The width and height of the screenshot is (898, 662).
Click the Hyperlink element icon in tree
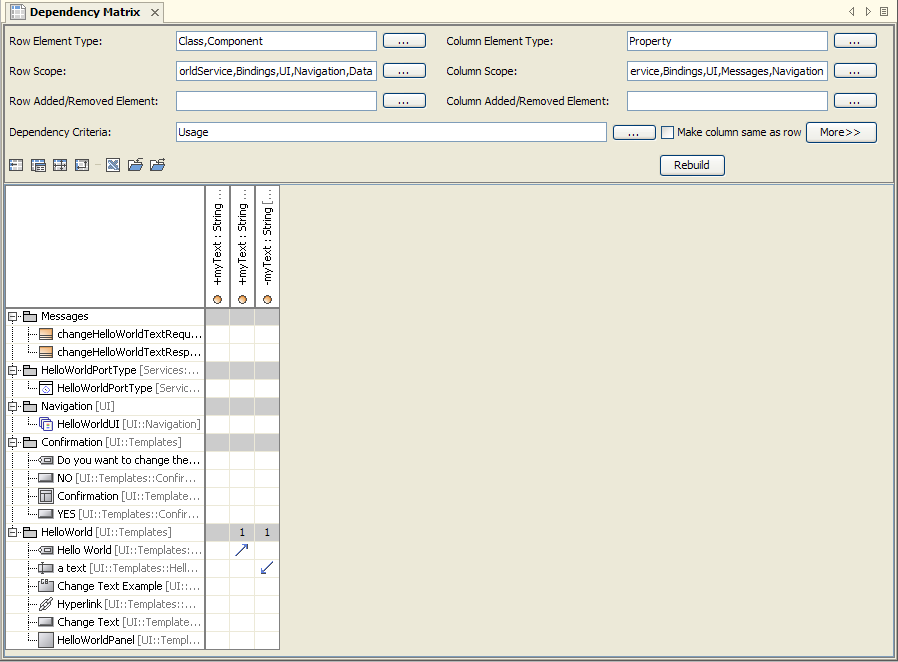(46, 604)
